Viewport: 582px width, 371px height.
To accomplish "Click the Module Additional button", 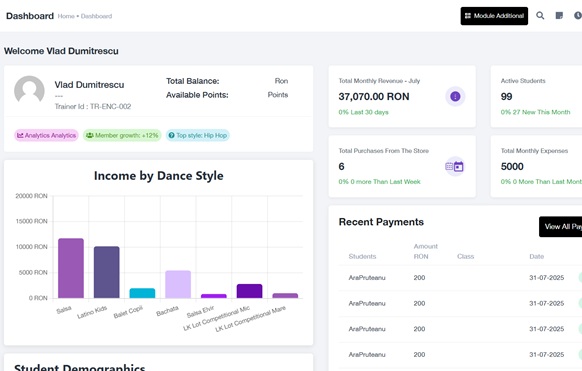I will pos(494,16).
